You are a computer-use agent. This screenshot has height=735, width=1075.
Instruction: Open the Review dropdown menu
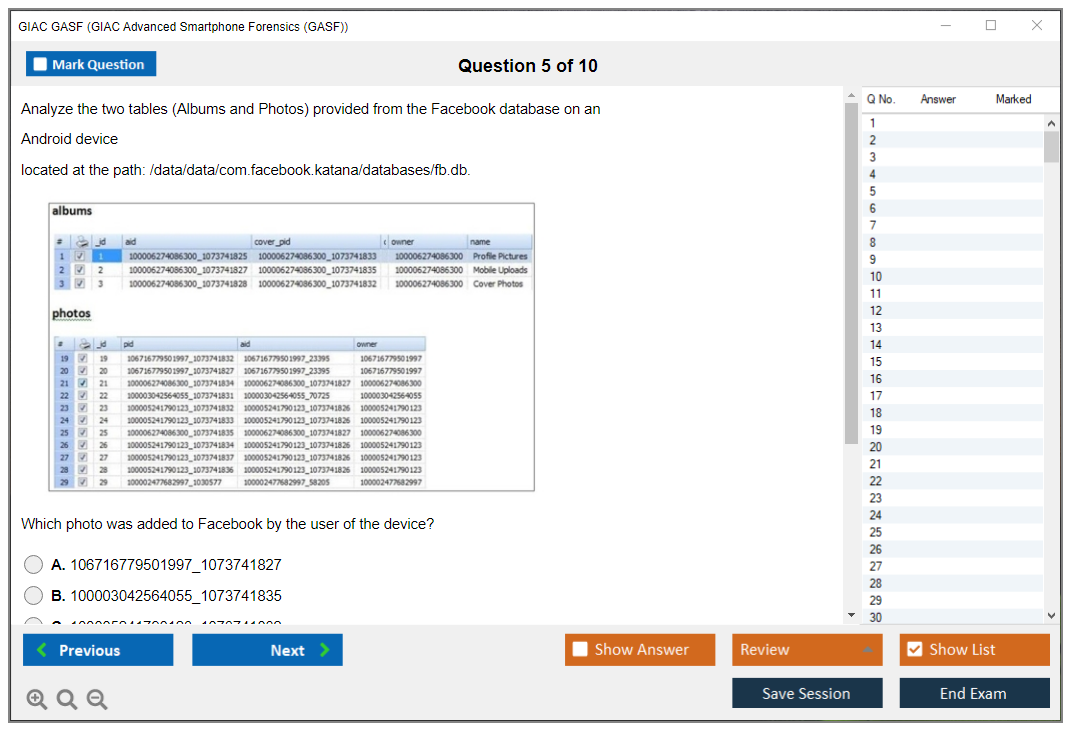click(807, 650)
